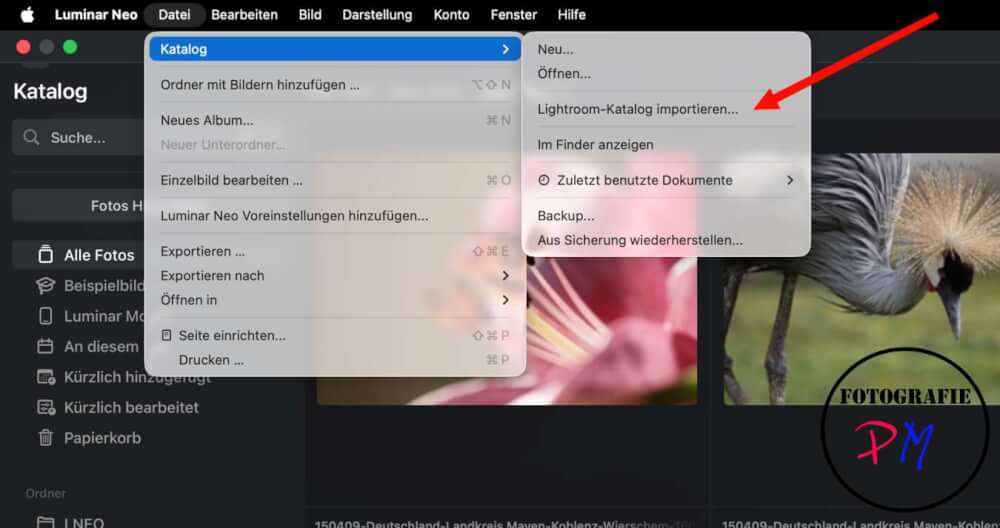The image size is (1000, 528).
Task: Select the crowned crane photo thumbnail
Action: pyautogui.click(x=861, y=279)
